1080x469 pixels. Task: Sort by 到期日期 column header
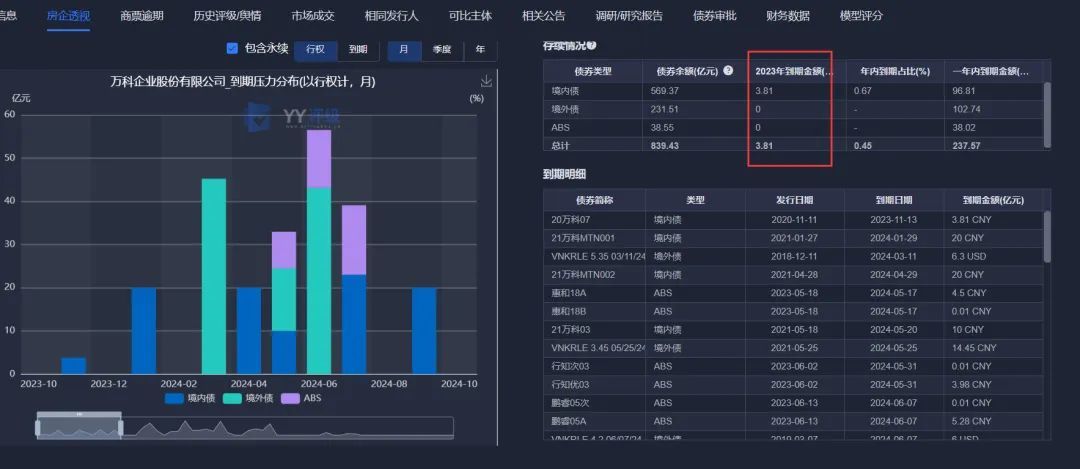click(894, 200)
